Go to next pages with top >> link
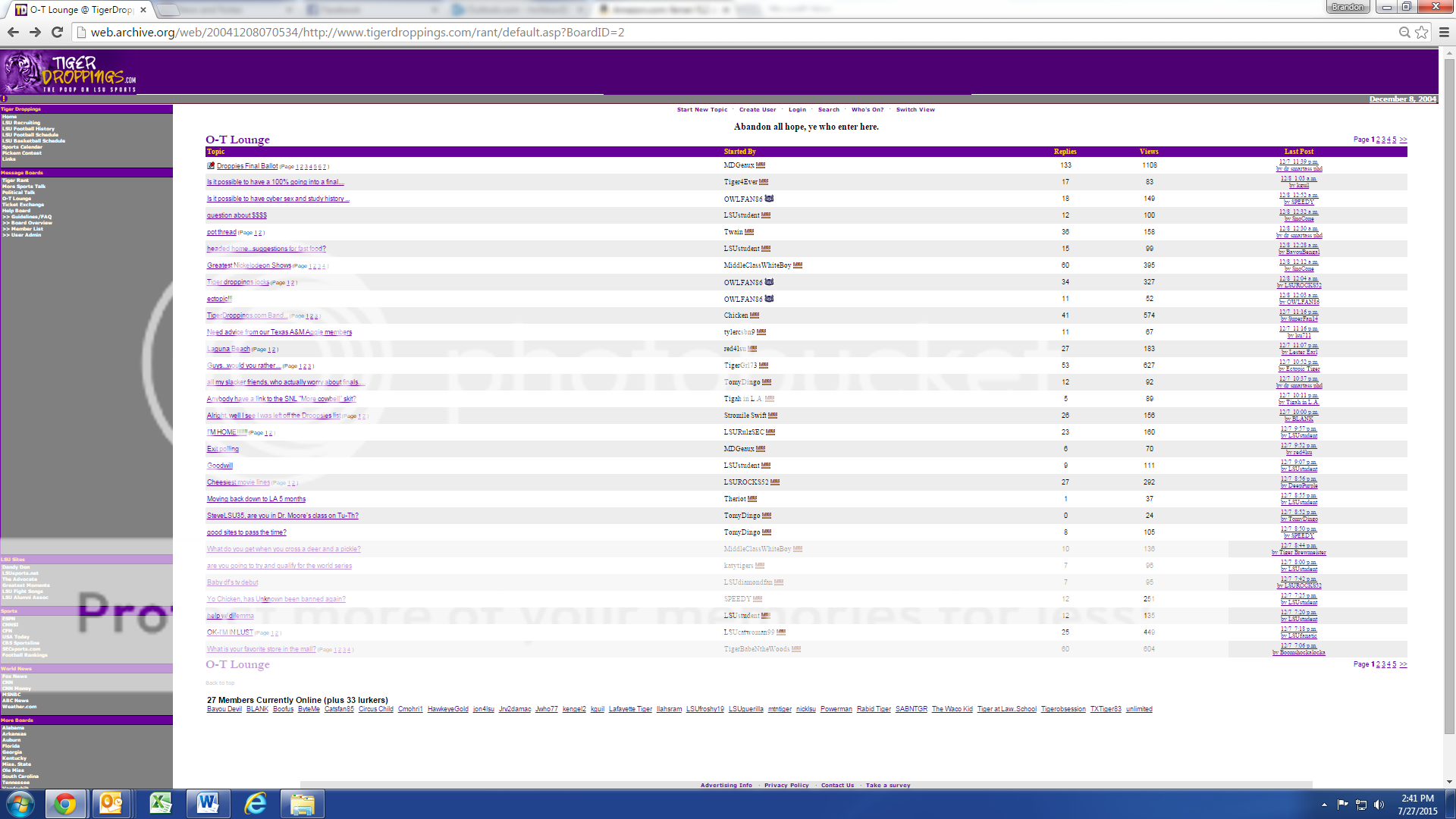Viewport: 1456px width, 819px height. 1403,140
